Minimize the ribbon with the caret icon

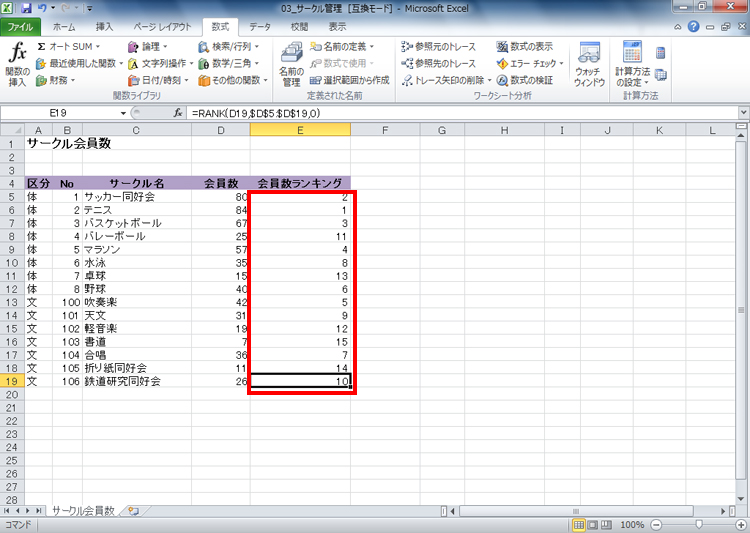678,27
